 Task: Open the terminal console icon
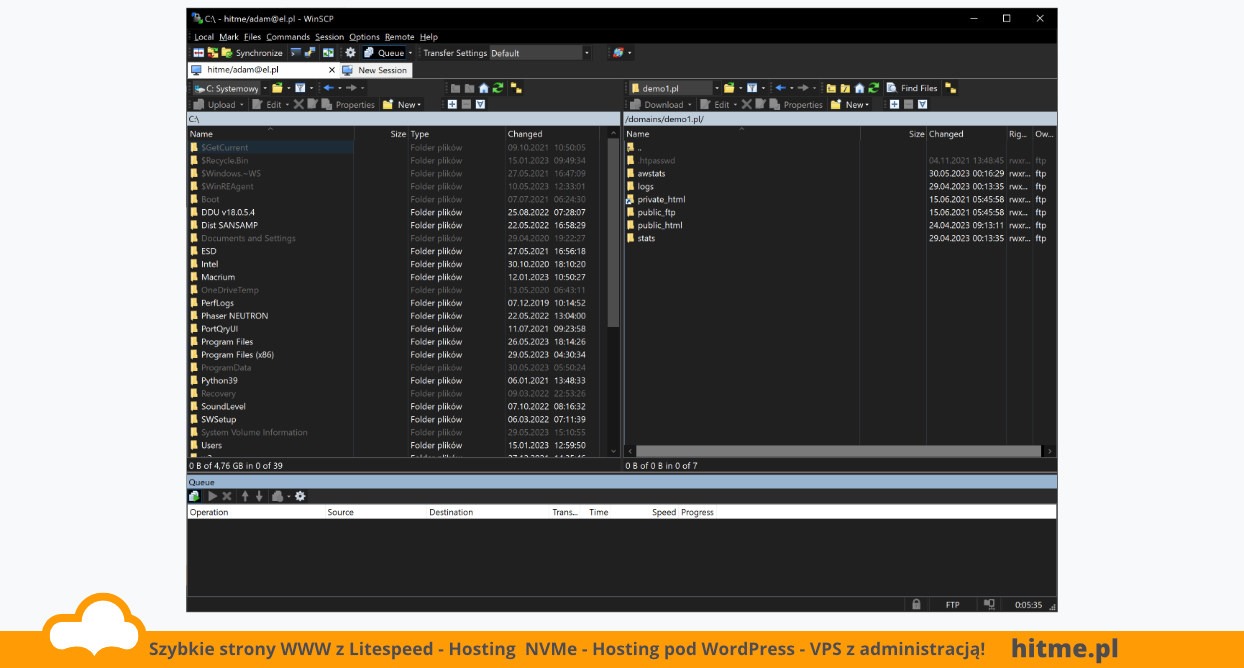295,53
